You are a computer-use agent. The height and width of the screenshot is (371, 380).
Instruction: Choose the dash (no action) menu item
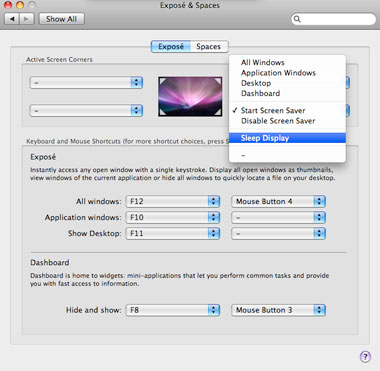[287, 155]
